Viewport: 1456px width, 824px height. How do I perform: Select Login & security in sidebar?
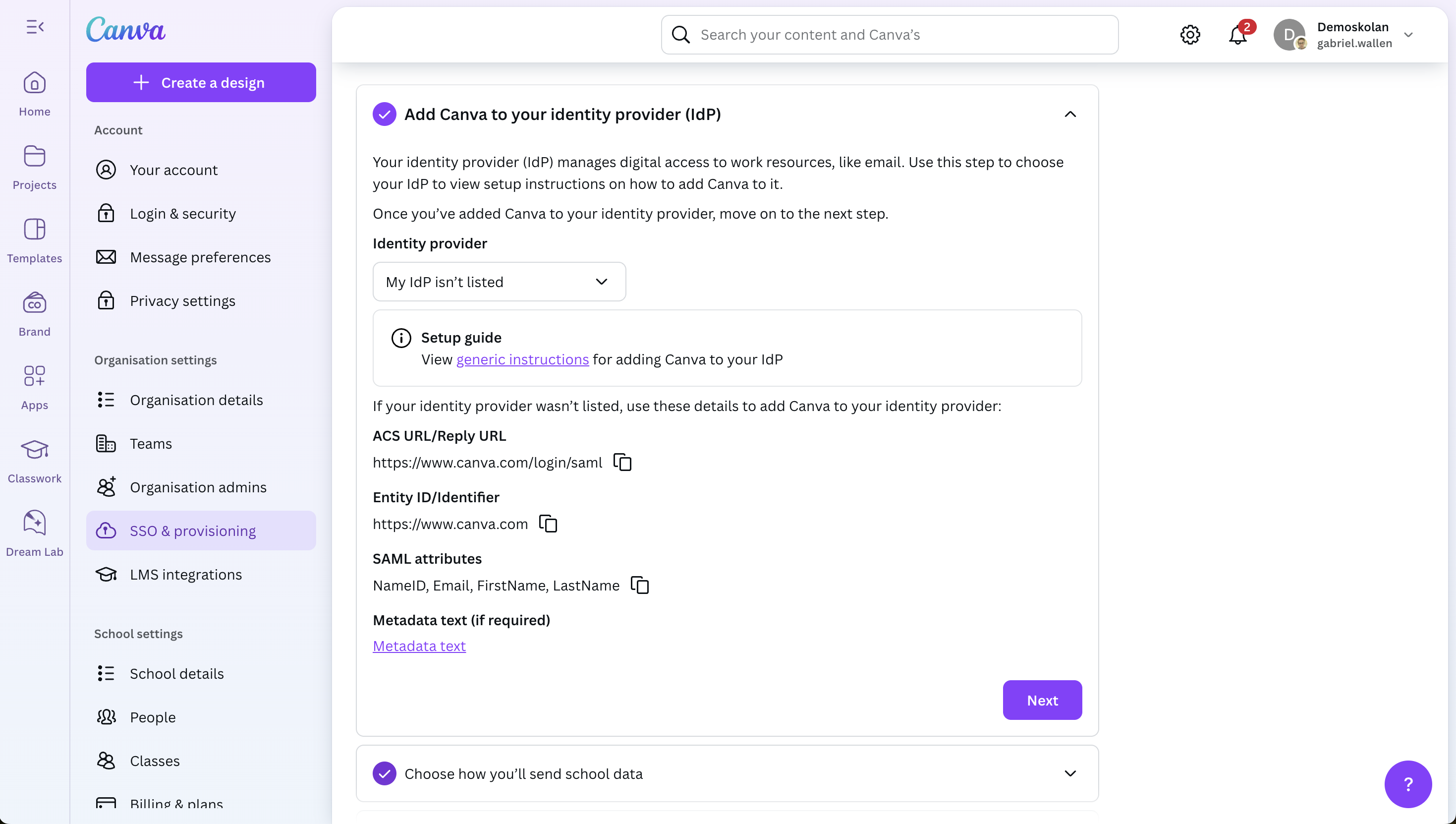pyautogui.click(x=183, y=213)
